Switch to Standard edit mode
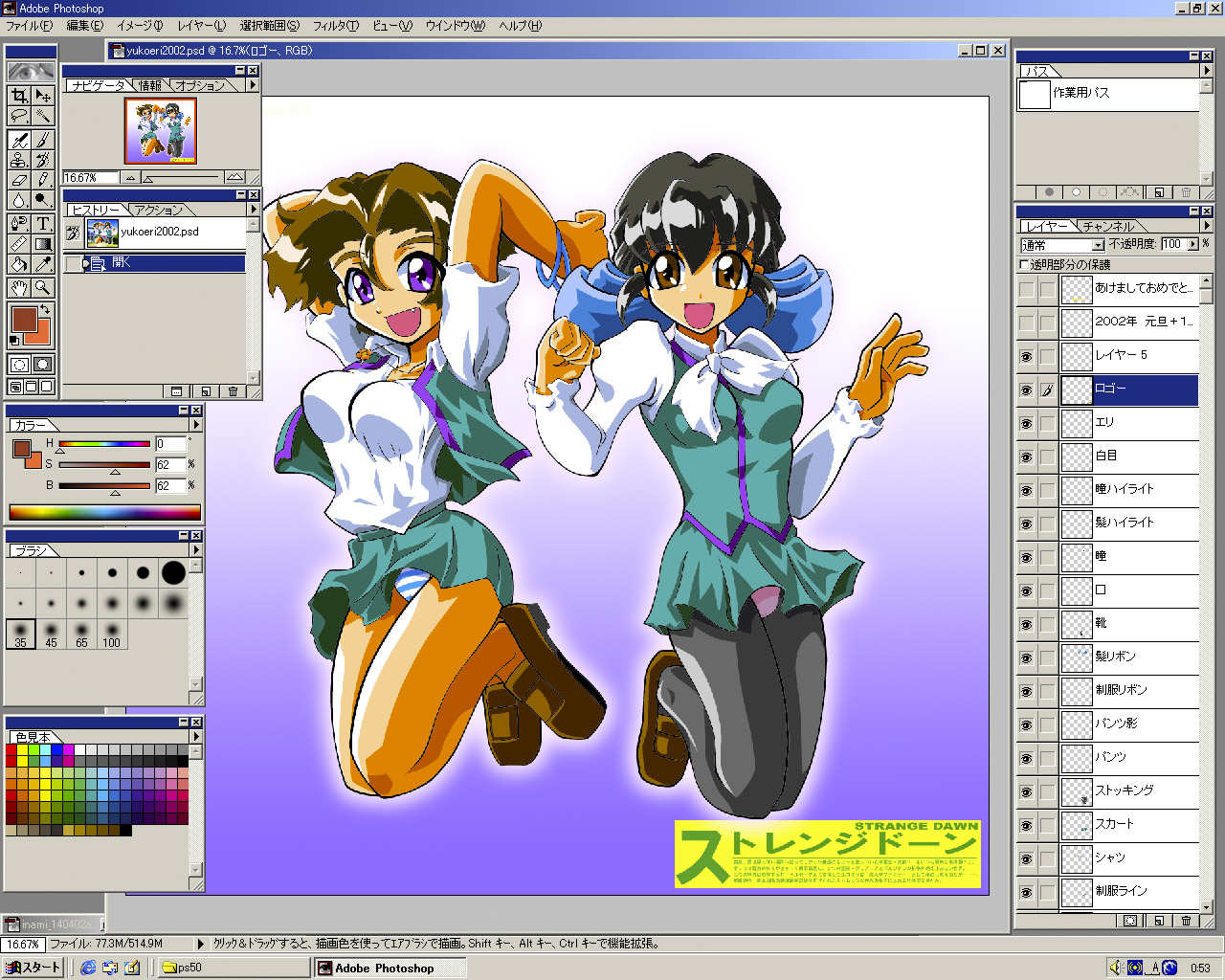 19,365
